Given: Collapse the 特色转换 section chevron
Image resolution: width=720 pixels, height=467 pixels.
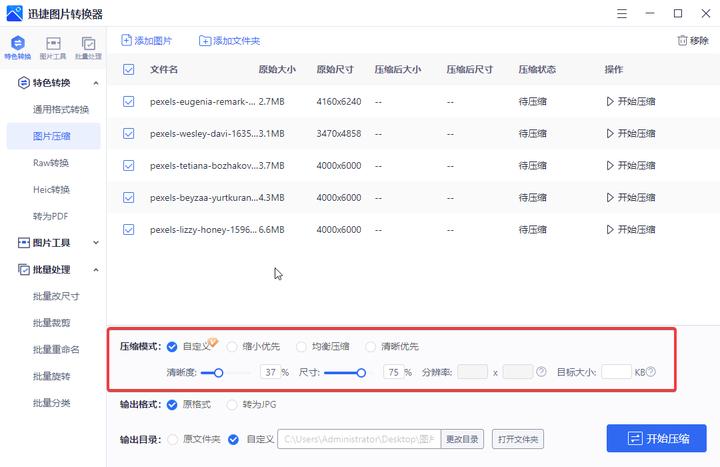Looking at the screenshot, I should [x=96, y=83].
